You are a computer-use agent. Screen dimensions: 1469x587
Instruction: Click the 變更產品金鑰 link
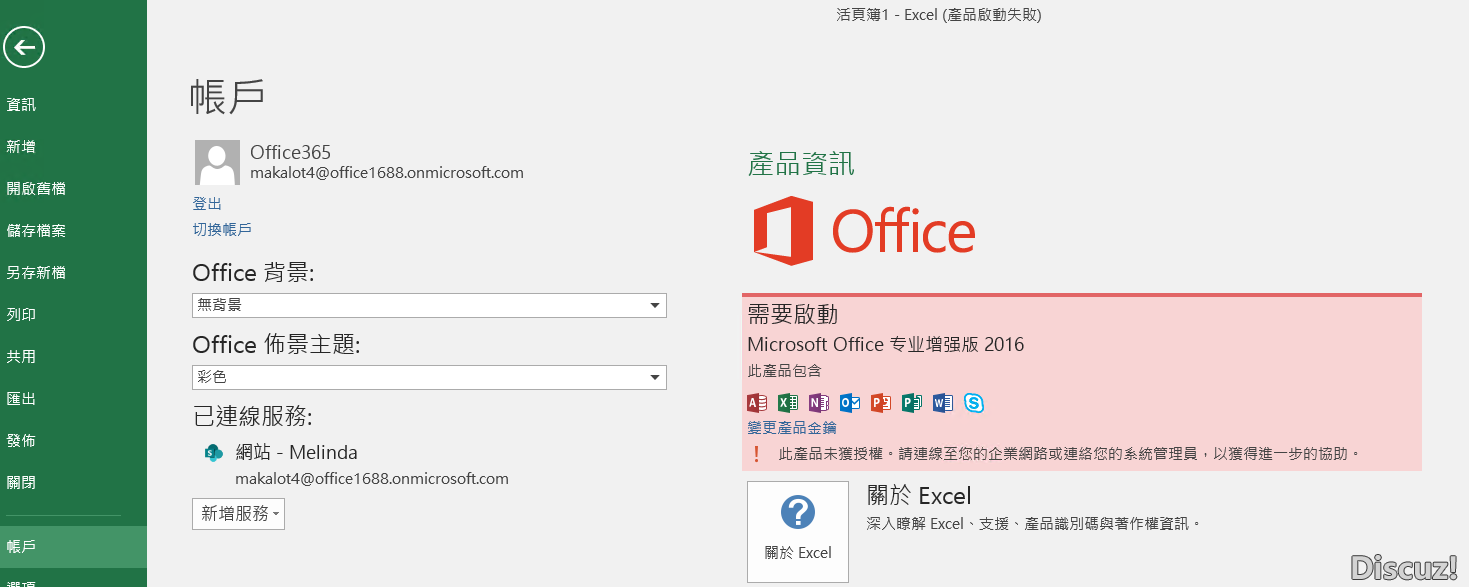[x=792, y=428]
